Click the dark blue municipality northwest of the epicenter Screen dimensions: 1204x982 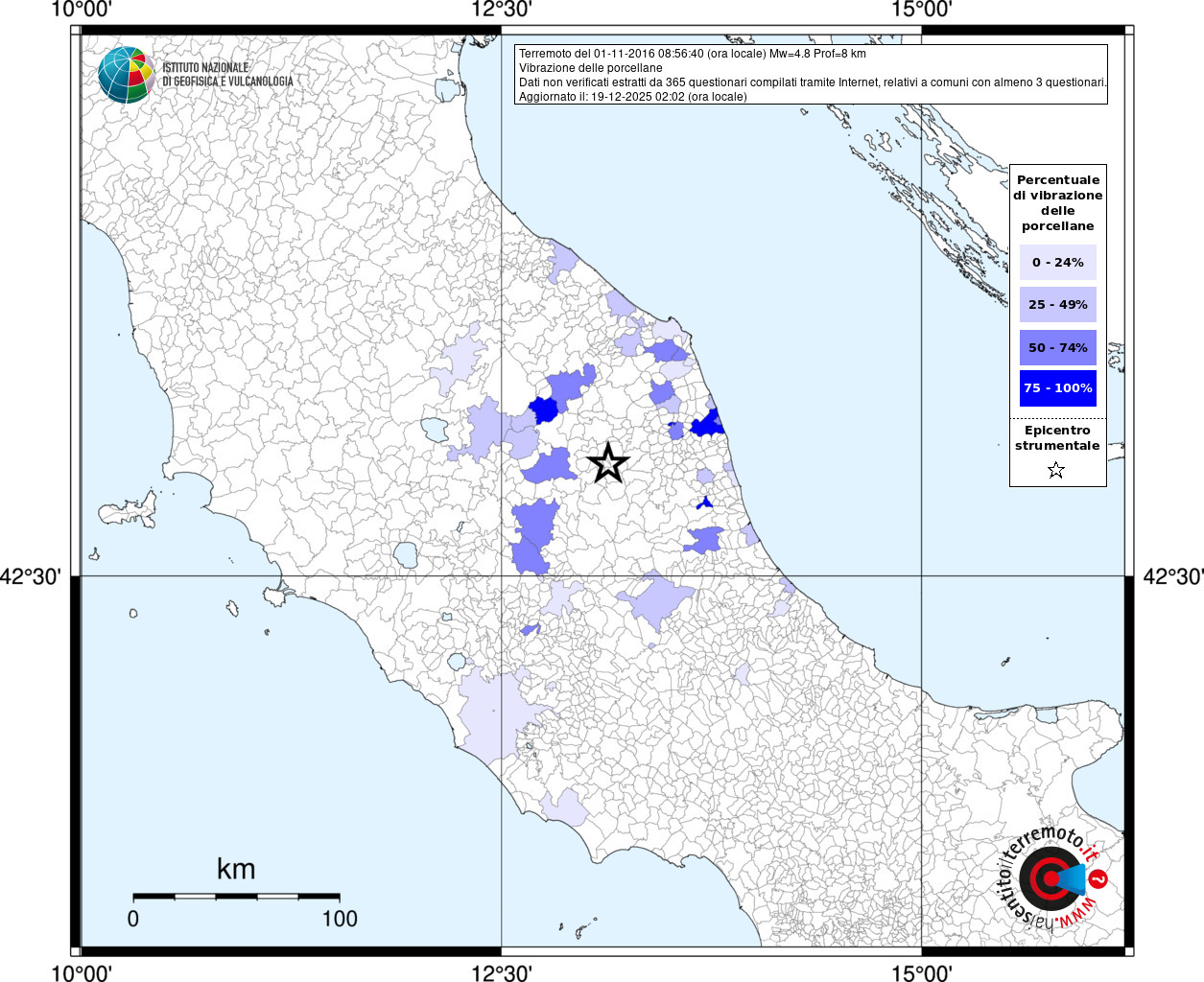545,410
